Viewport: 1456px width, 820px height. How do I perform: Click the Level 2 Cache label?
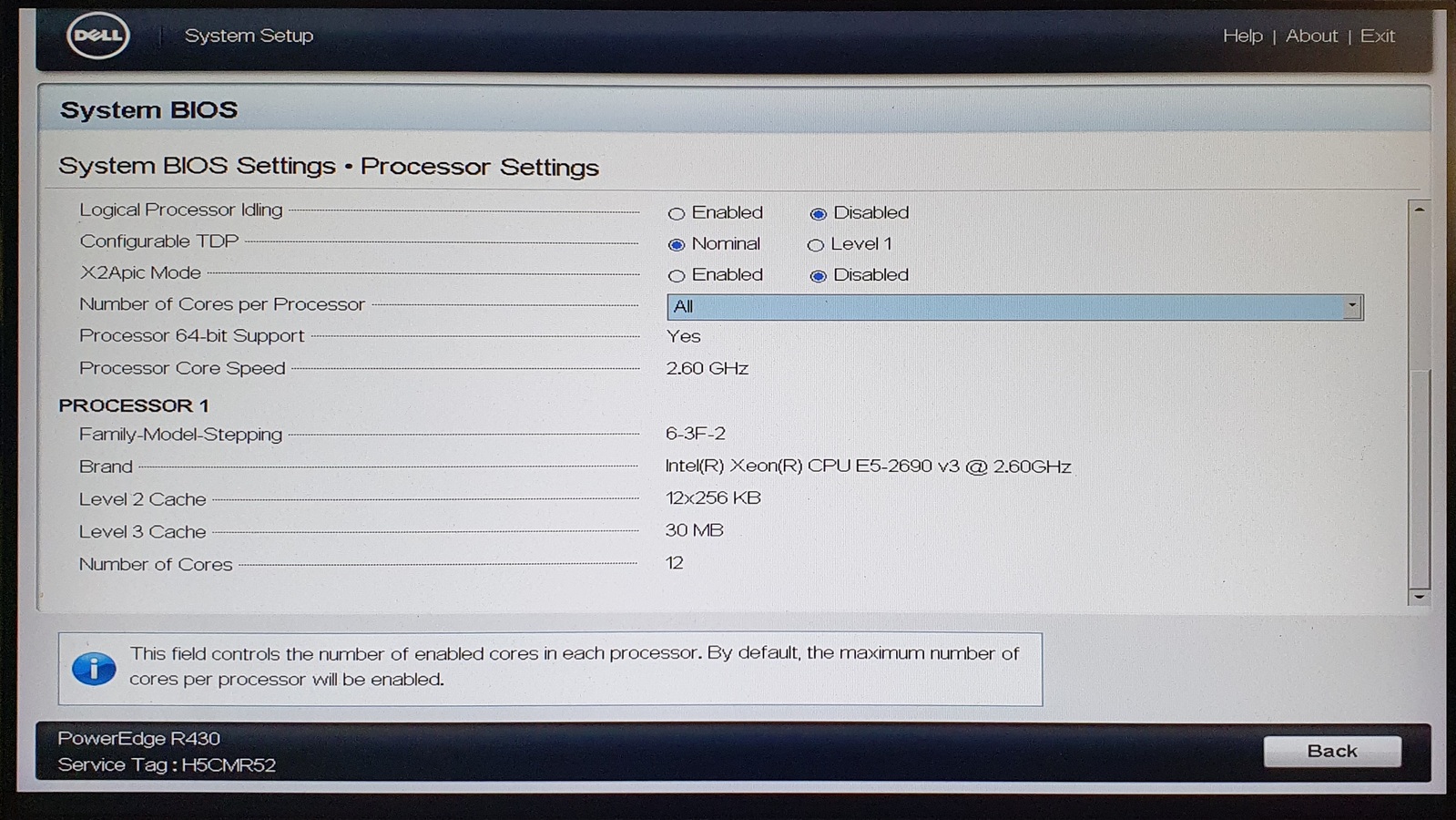pyautogui.click(x=143, y=499)
